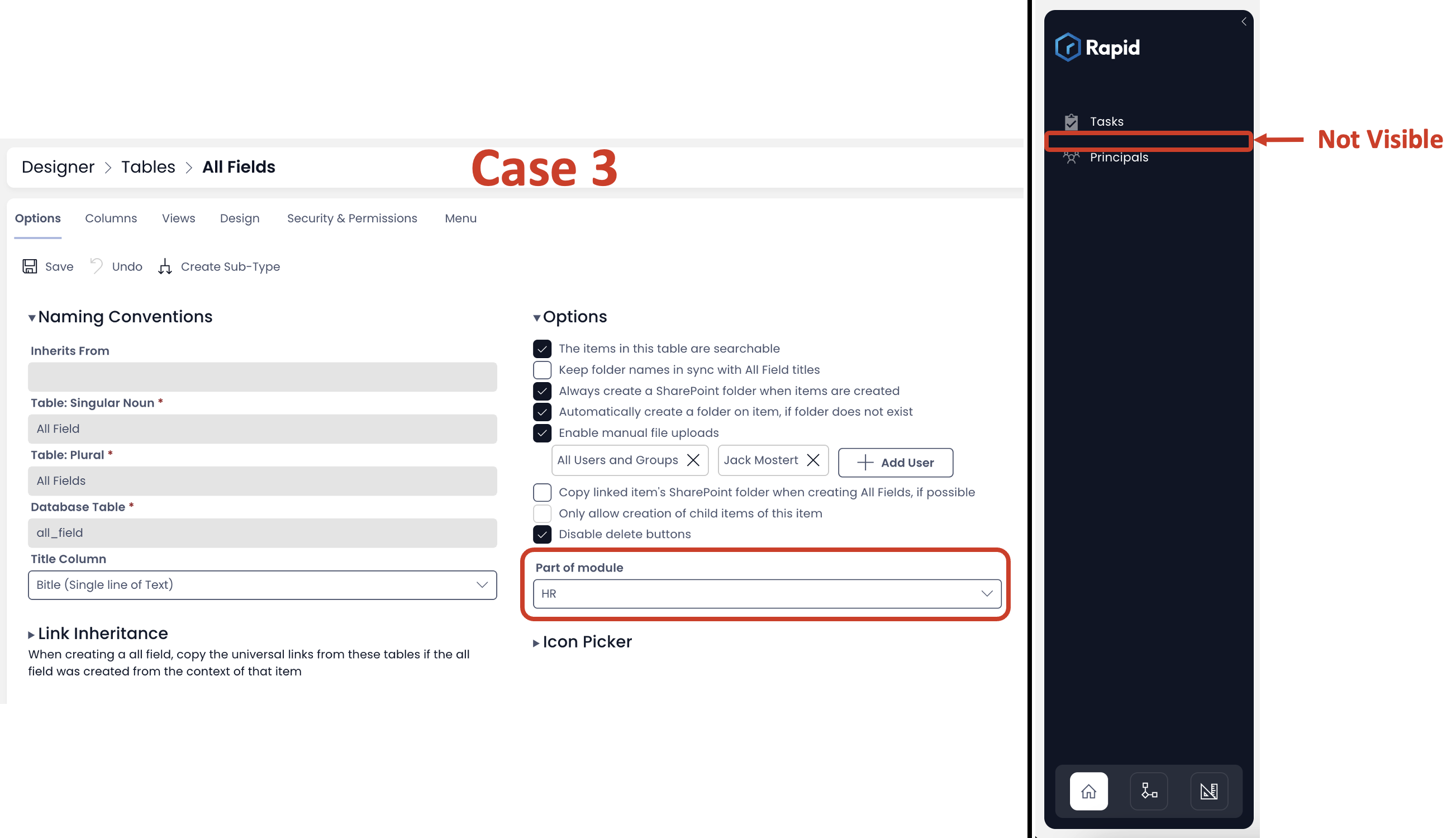The height and width of the screenshot is (838, 1456).
Task: Switch to the Columns tab
Action: [x=110, y=217]
